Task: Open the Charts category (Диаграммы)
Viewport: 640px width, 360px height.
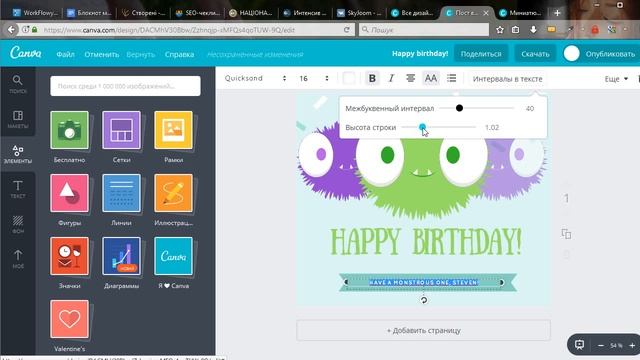Action: point(121,256)
